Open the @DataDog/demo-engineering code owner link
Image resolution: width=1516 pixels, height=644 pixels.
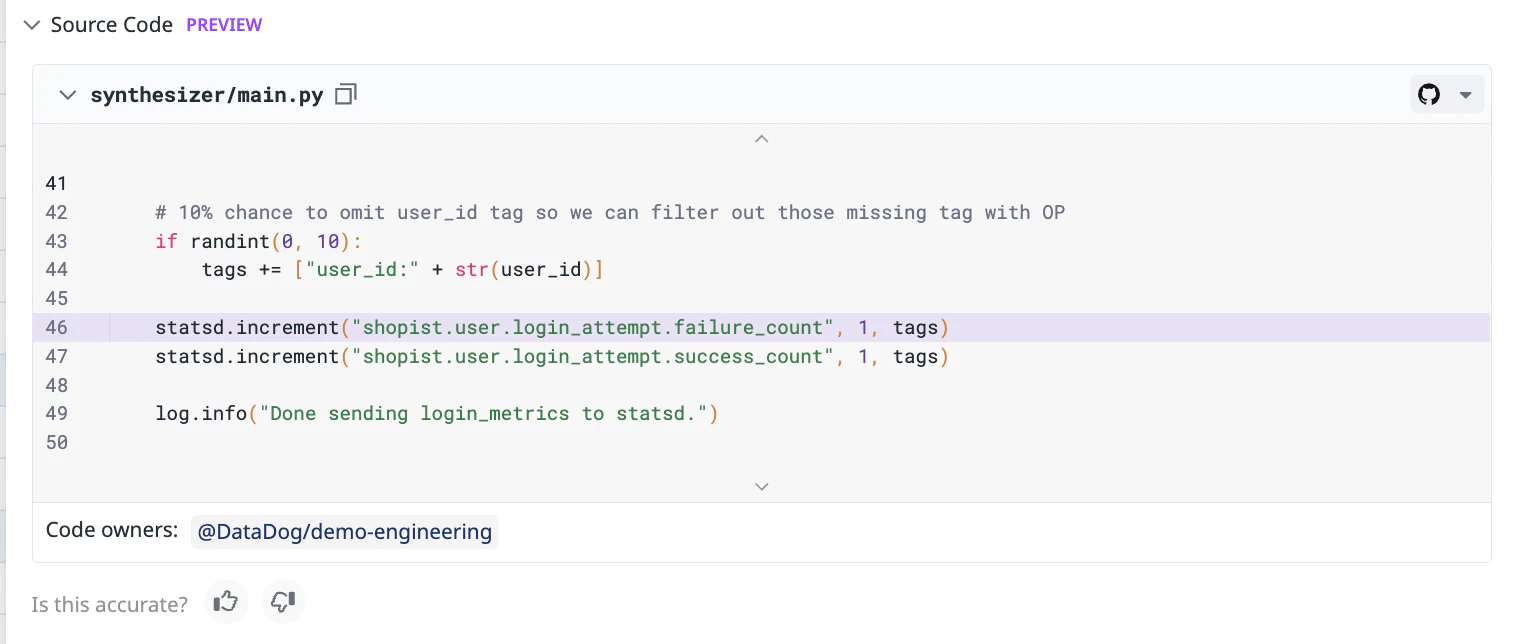(344, 532)
